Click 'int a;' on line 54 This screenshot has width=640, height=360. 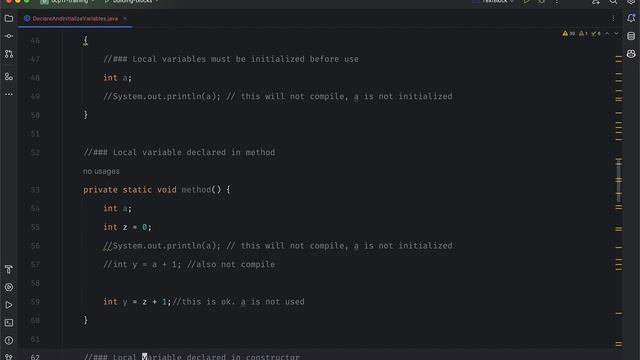click(118, 209)
